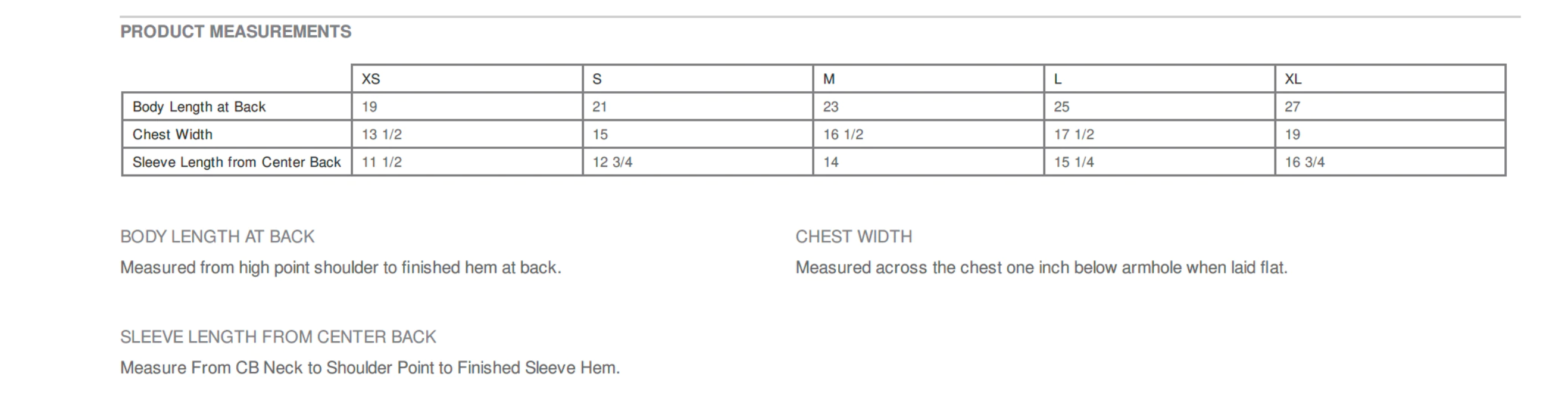Screen dimensions: 1568x417
Task: Select the XS column header
Action: (x=467, y=79)
